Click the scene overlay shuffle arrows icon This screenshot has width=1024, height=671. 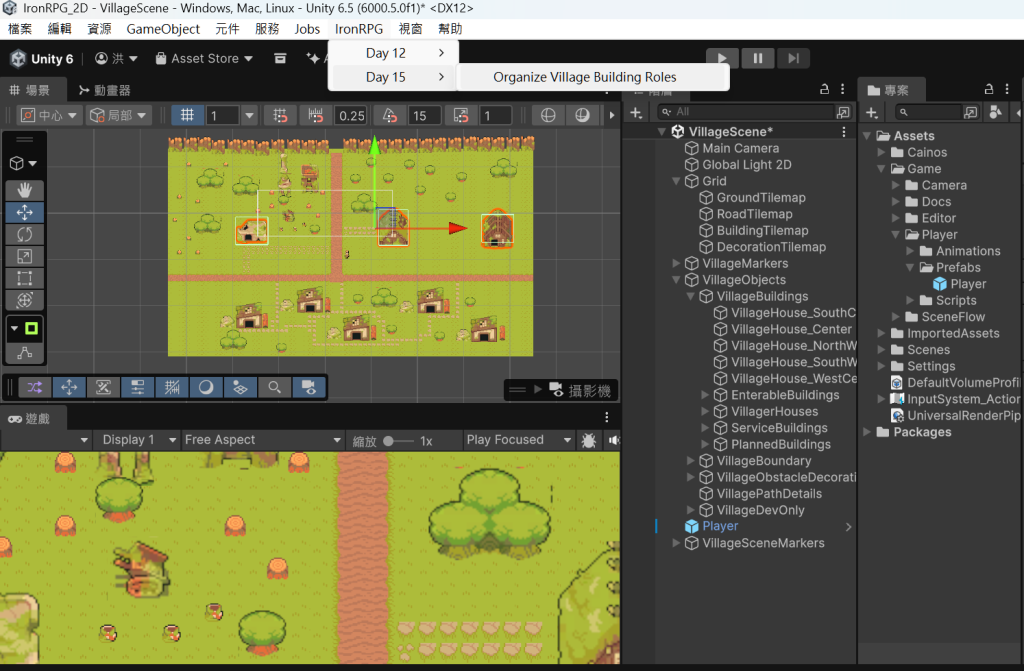click(35, 387)
